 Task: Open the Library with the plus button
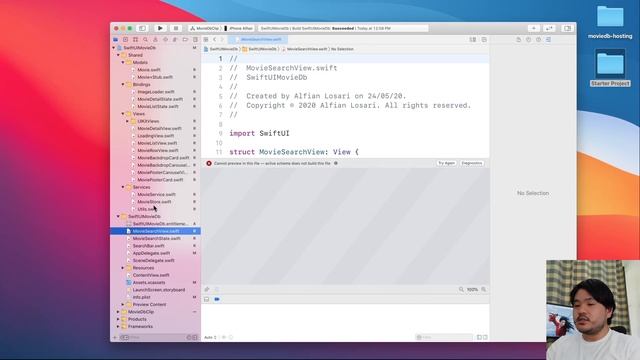533,28
